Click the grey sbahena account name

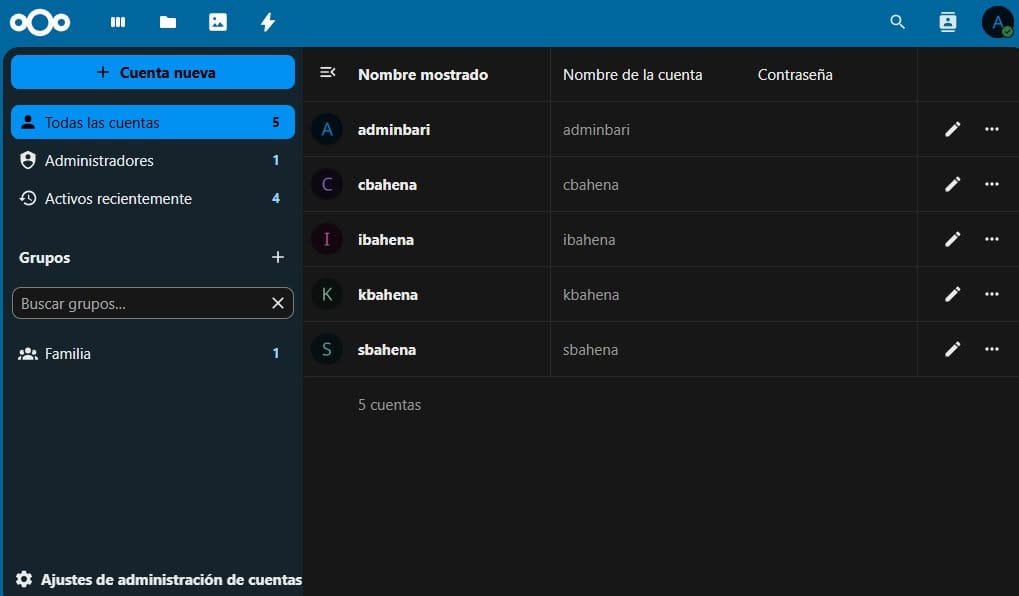tap(590, 350)
